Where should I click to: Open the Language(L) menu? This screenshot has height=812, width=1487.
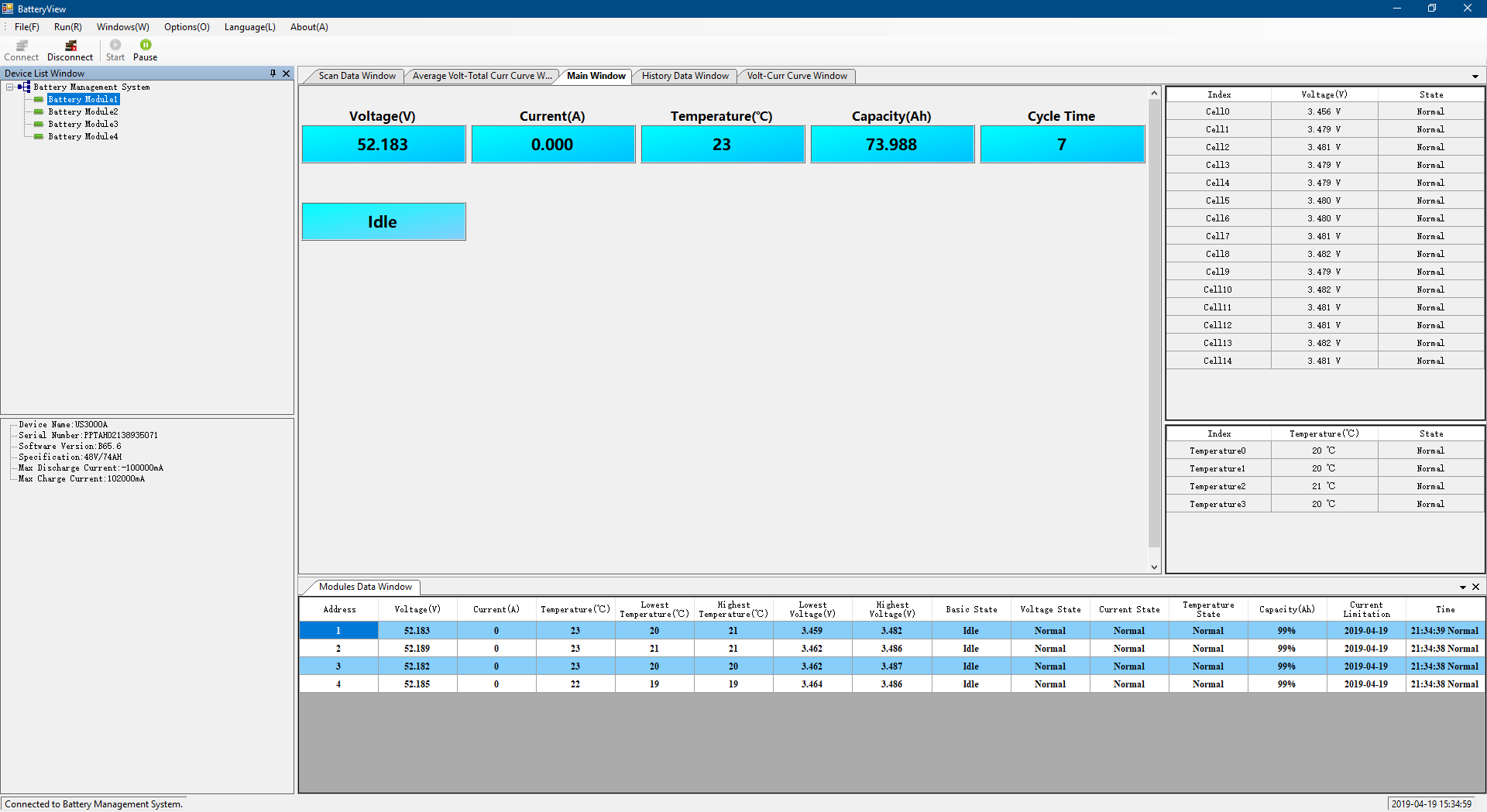pyautogui.click(x=249, y=27)
